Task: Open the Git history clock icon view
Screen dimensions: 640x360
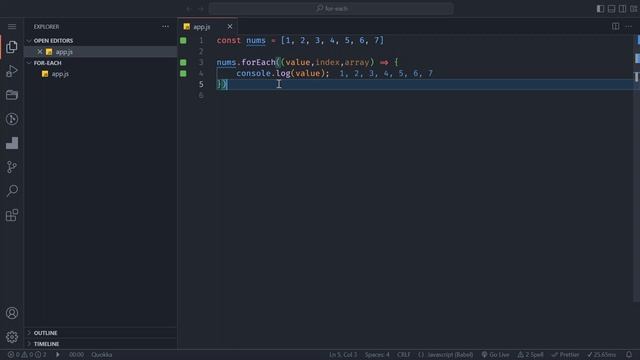Action: (x=12, y=119)
